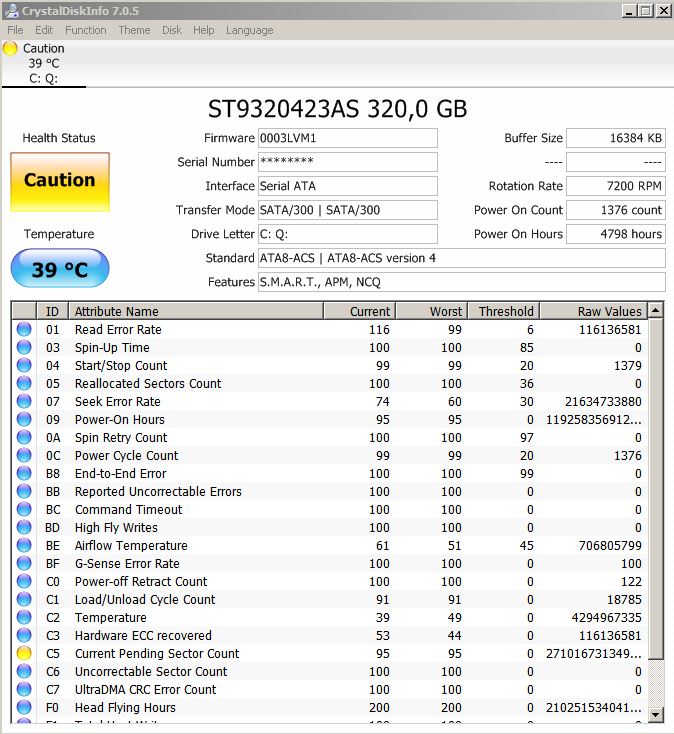Open the File menu

tap(15, 30)
